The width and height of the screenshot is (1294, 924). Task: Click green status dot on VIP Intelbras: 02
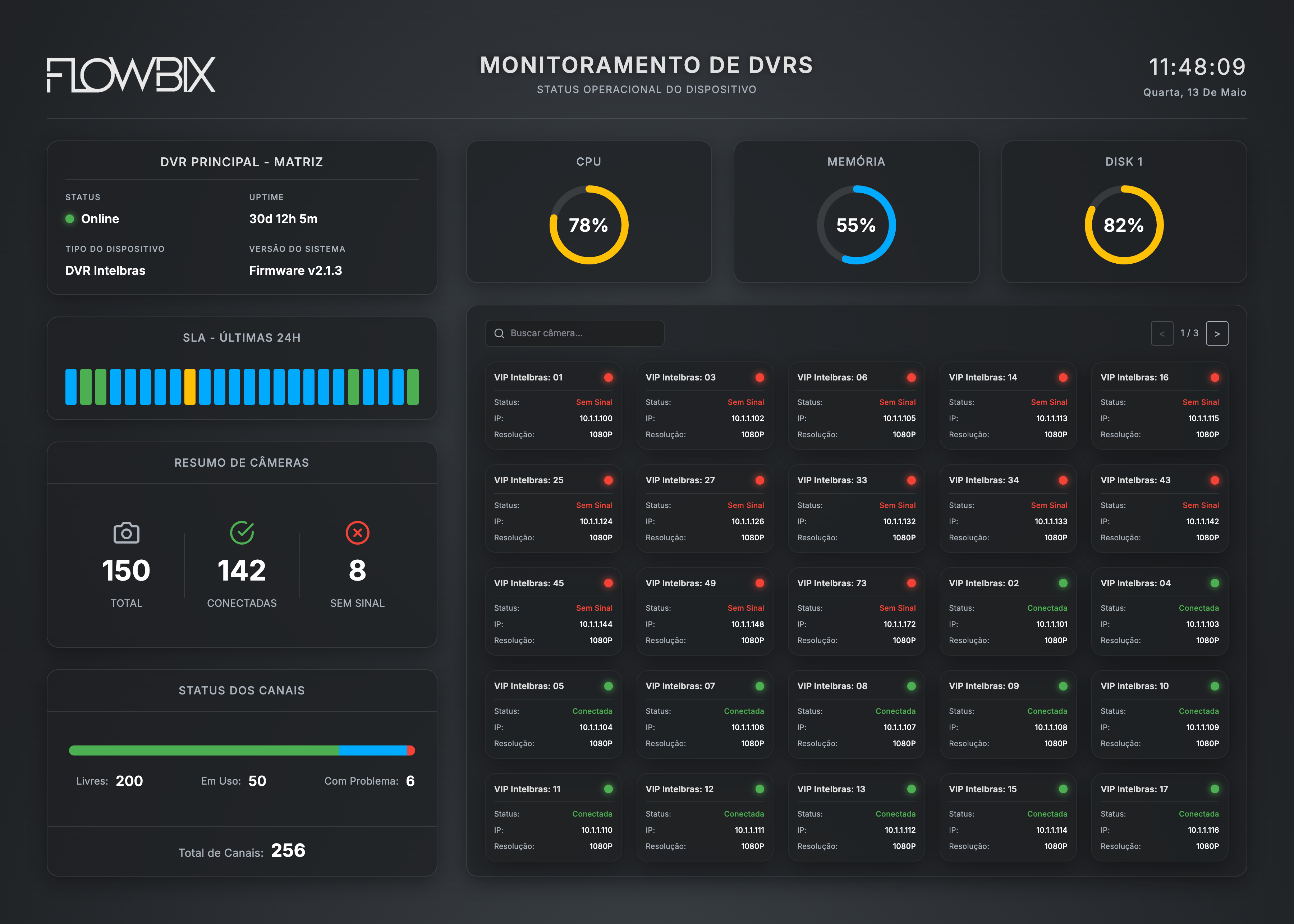(x=1063, y=583)
